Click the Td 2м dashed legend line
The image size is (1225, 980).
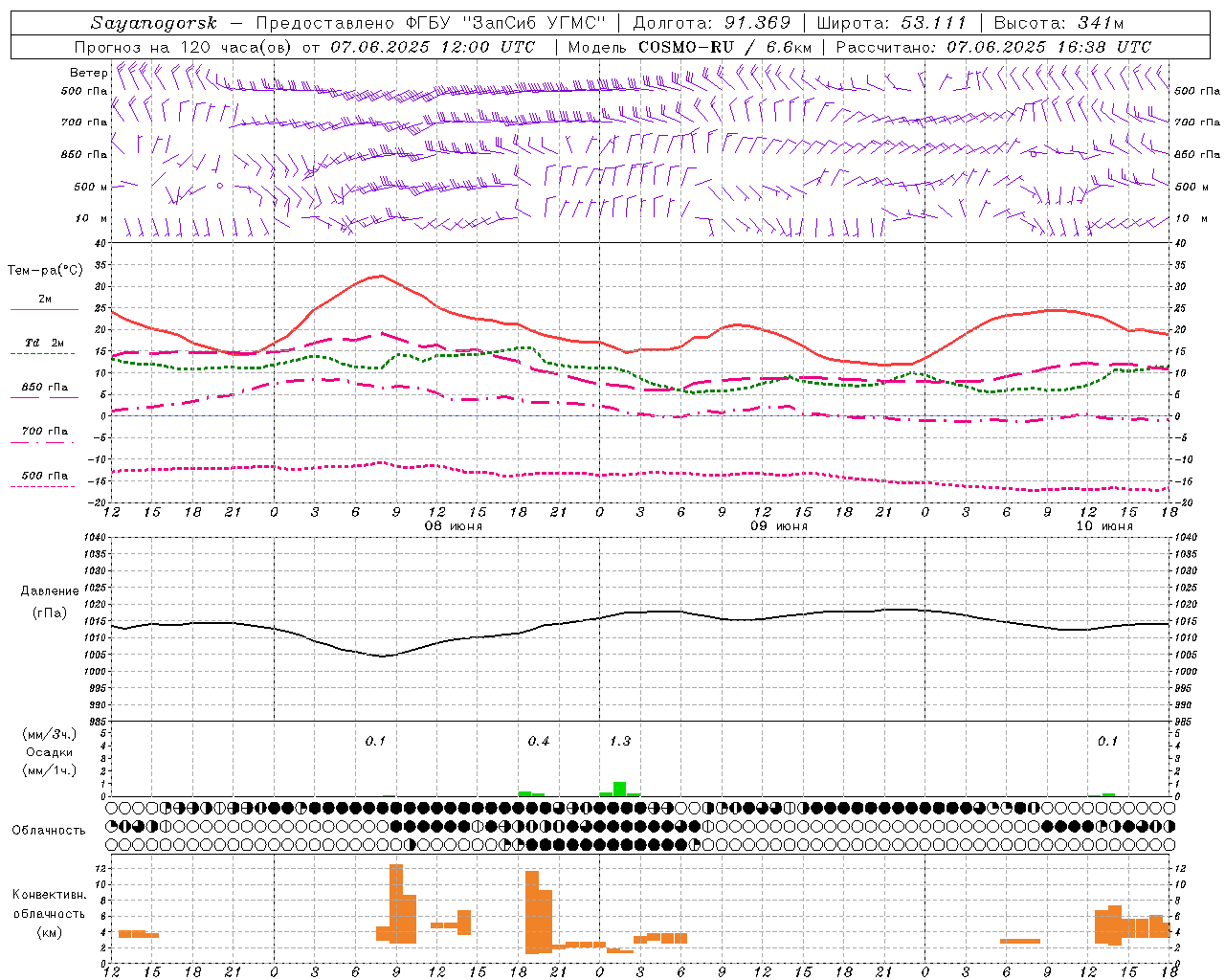click(44, 353)
